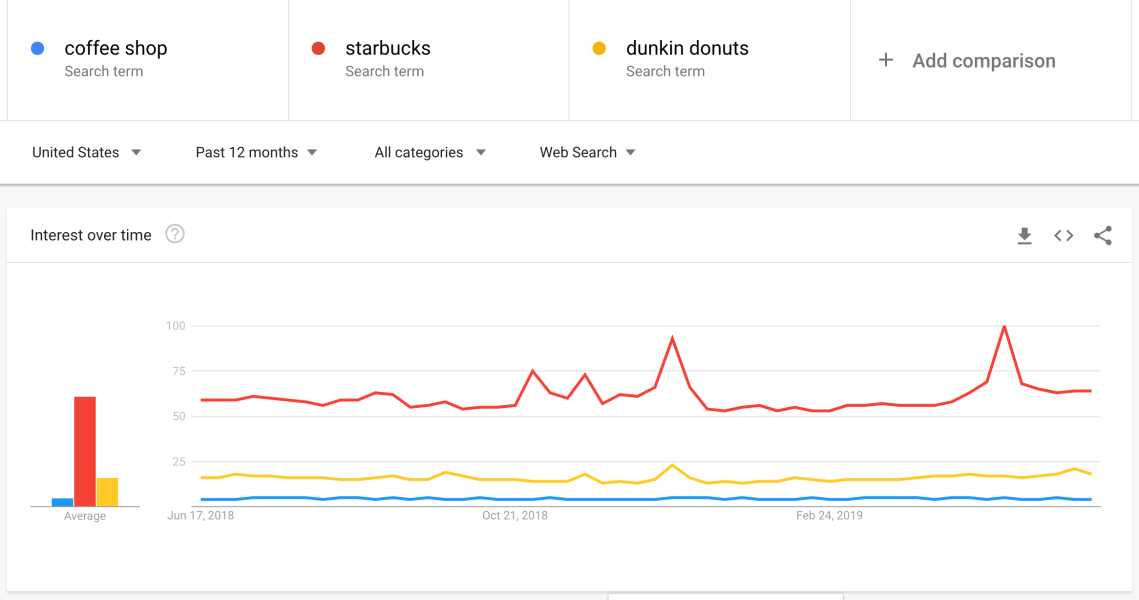Click the highest starbucks peak on chart
This screenshot has width=1139, height=600.
[x=1004, y=327]
